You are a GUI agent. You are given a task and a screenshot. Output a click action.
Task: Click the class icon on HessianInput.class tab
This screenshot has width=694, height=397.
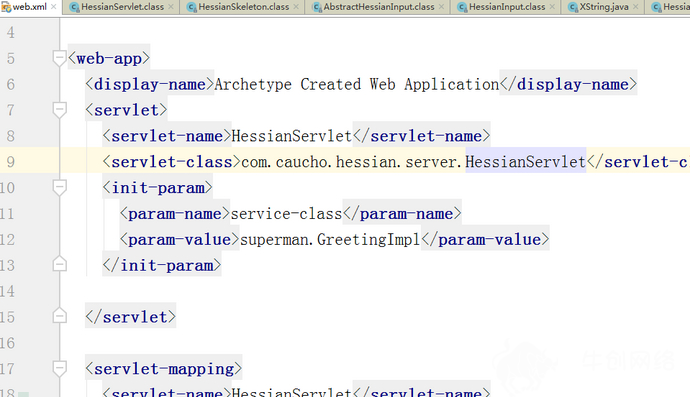462,7
